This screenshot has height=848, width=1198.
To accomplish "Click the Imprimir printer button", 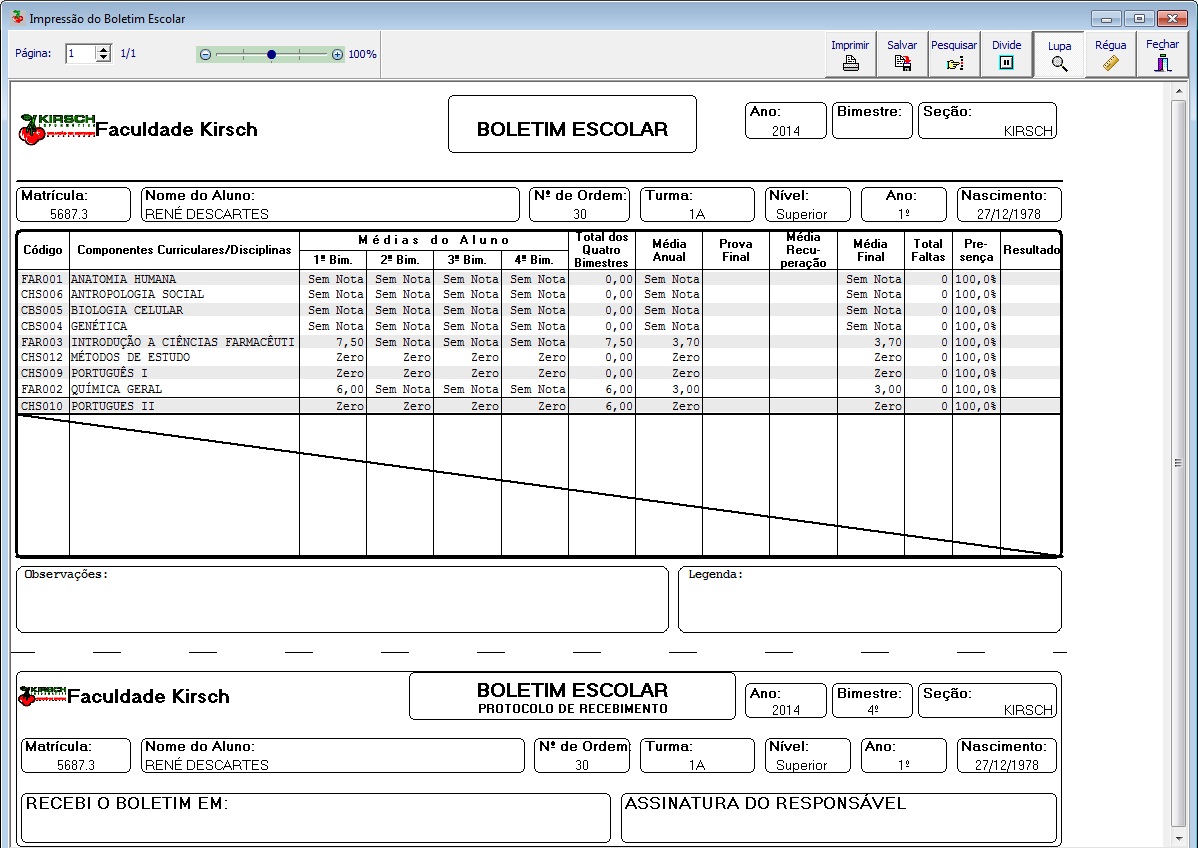I will coord(850,54).
